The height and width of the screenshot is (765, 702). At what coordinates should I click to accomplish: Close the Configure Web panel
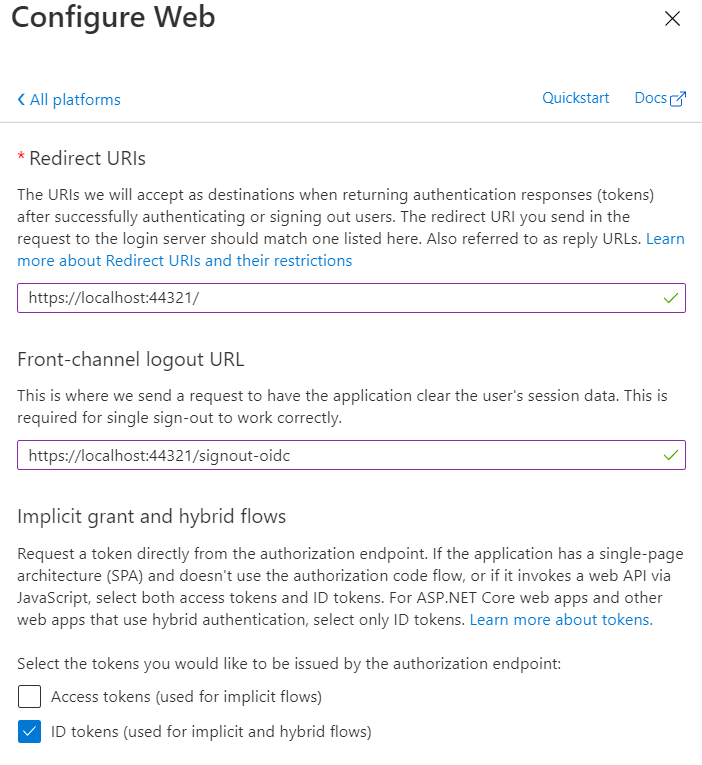click(672, 19)
